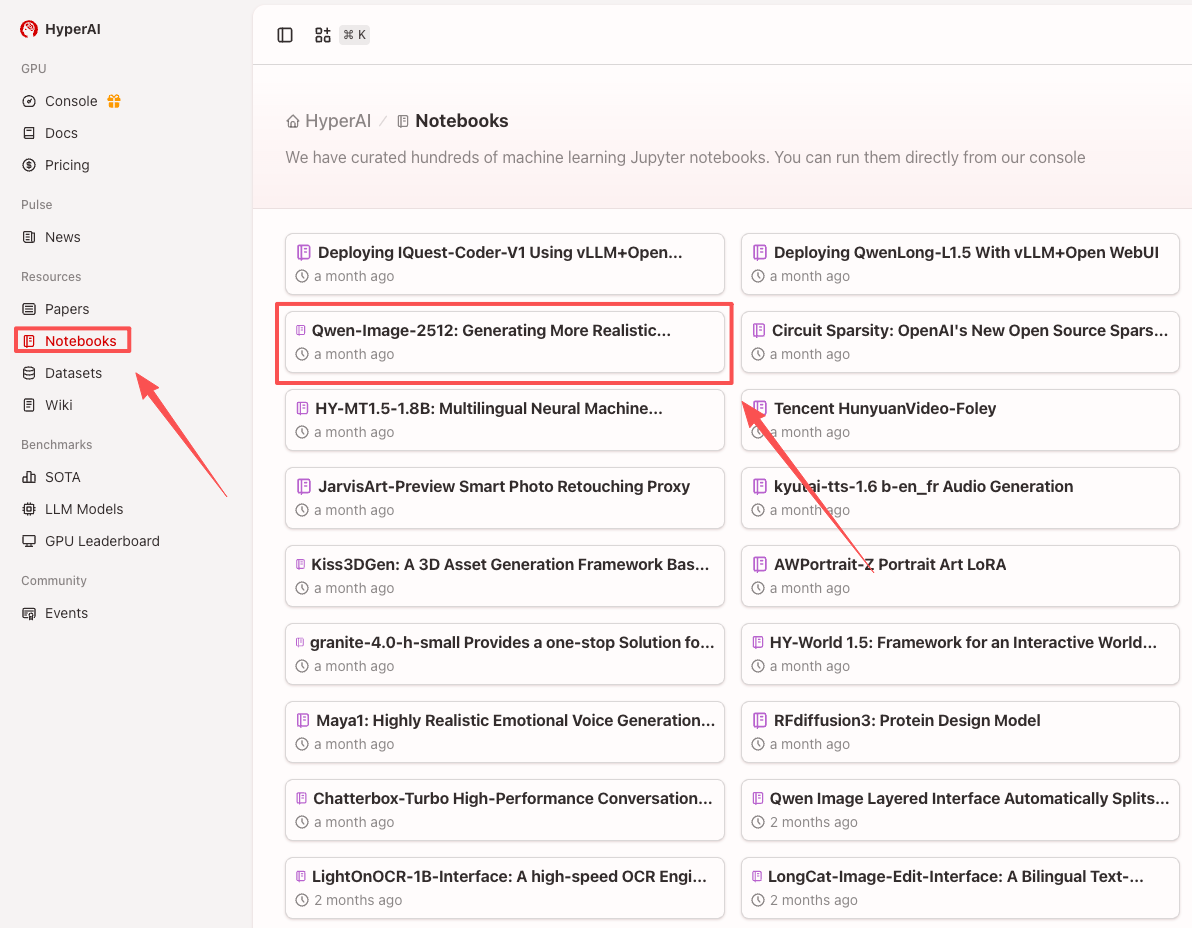Click the News sidebar icon
This screenshot has height=928, width=1192.
[29, 237]
